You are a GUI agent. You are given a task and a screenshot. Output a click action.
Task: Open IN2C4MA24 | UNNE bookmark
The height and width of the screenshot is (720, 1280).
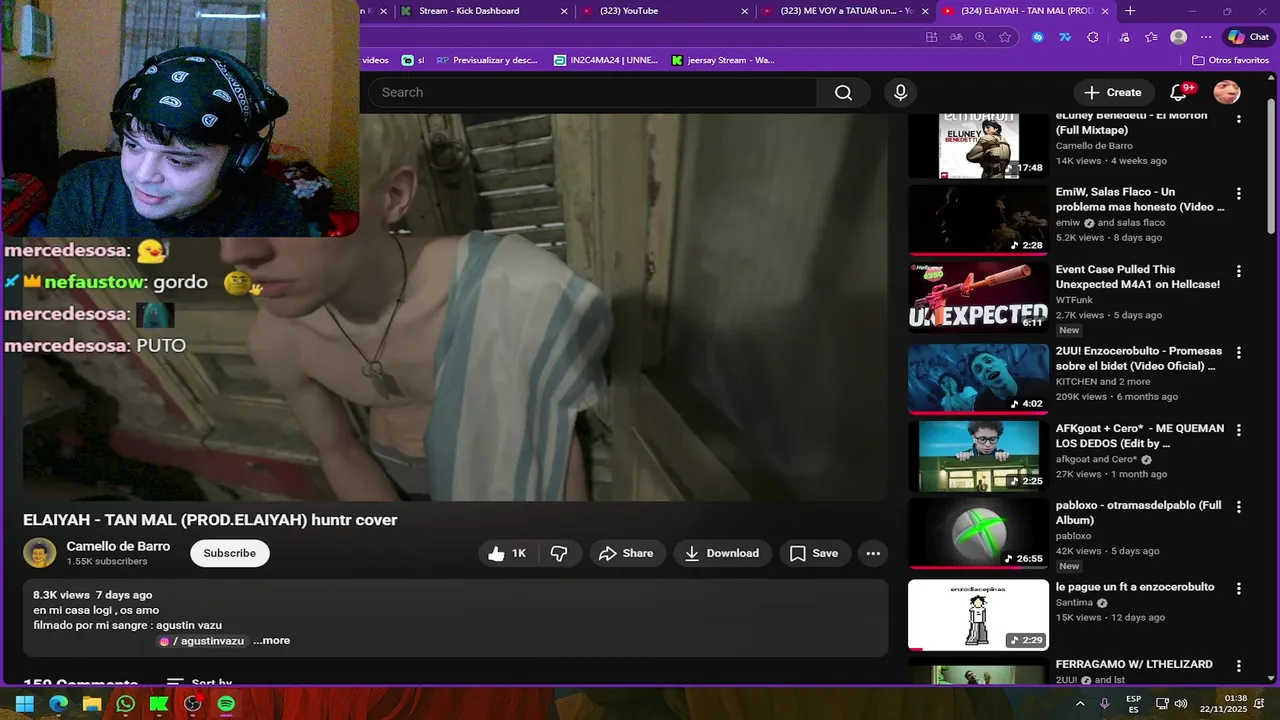tap(605, 60)
